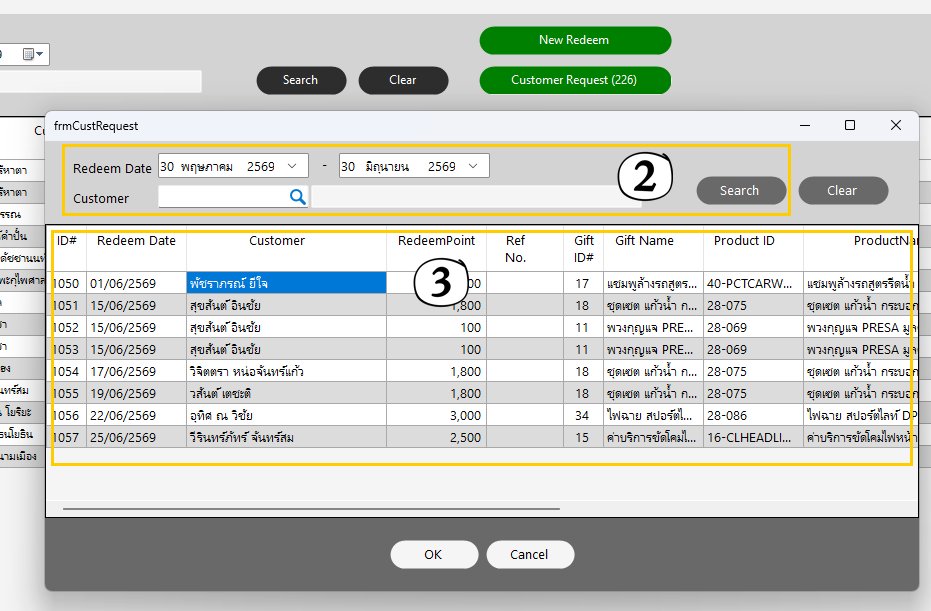The width and height of the screenshot is (931, 611).
Task: Click the Clear button in frmCustRequest dialog
Action: (843, 191)
